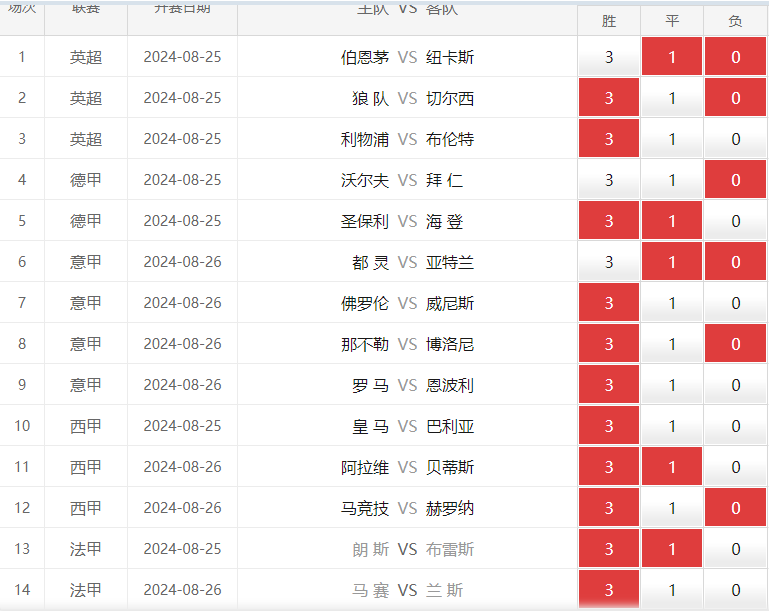Deselect loss (0) for 伯恩茅 VS 纽卡斯
The width and height of the screenshot is (769, 612).
coord(735,57)
